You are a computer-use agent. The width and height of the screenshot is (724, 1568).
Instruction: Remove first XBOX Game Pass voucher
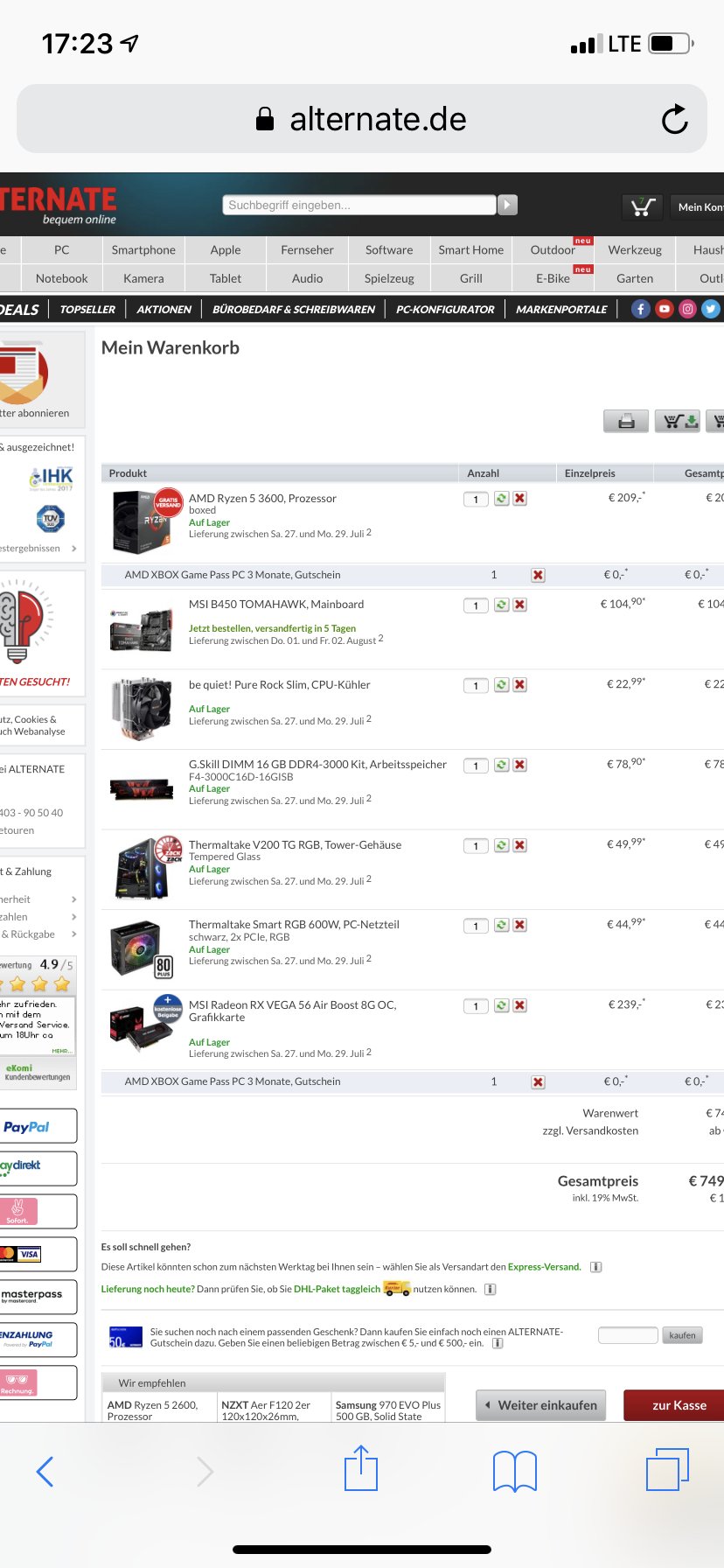(538, 575)
